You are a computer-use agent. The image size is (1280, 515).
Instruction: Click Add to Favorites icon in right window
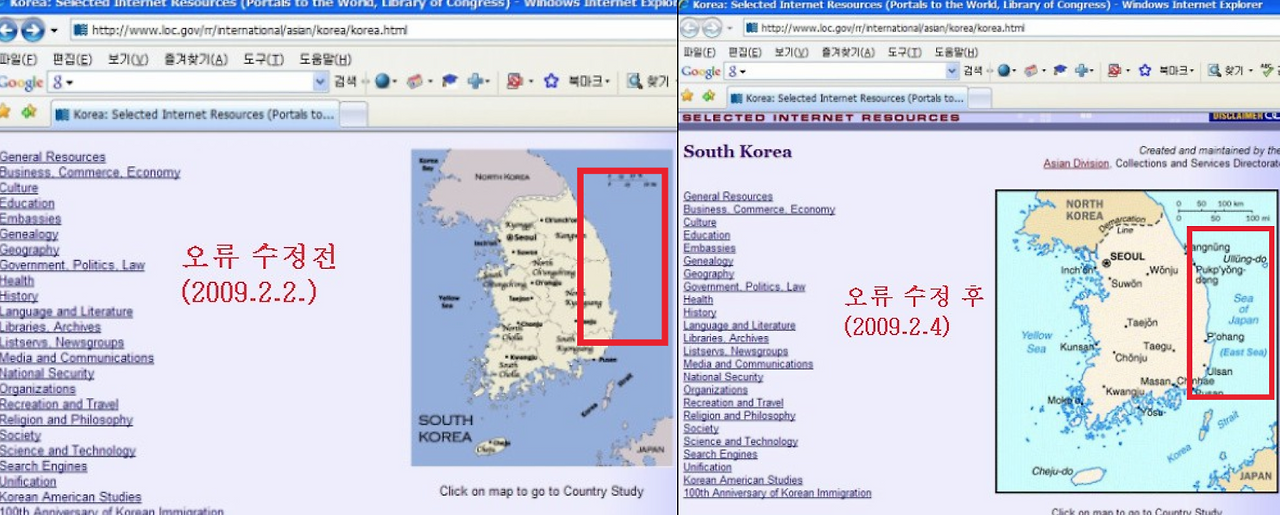coord(709,97)
